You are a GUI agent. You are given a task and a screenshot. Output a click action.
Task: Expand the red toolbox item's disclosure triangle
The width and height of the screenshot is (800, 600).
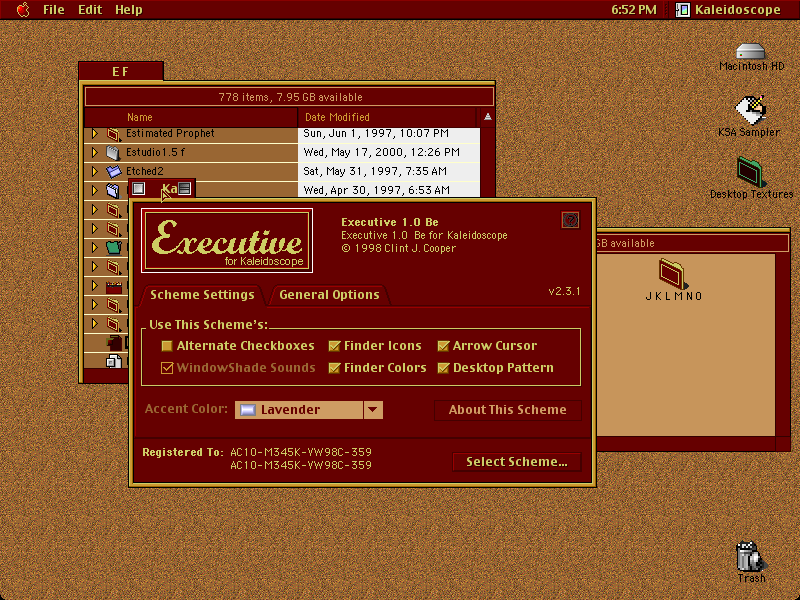tap(94, 286)
